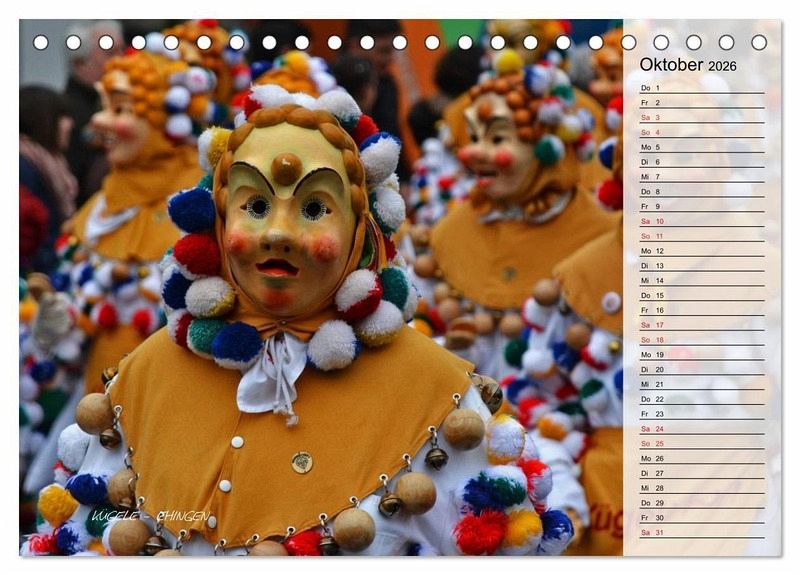Click the Oktober month heading
The width and height of the screenshot is (800, 575).
(x=672, y=65)
